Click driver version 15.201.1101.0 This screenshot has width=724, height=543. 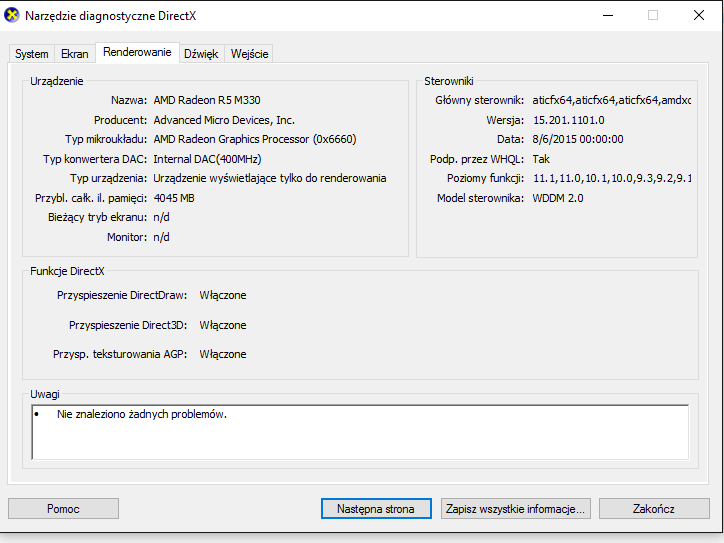(x=569, y=120)
